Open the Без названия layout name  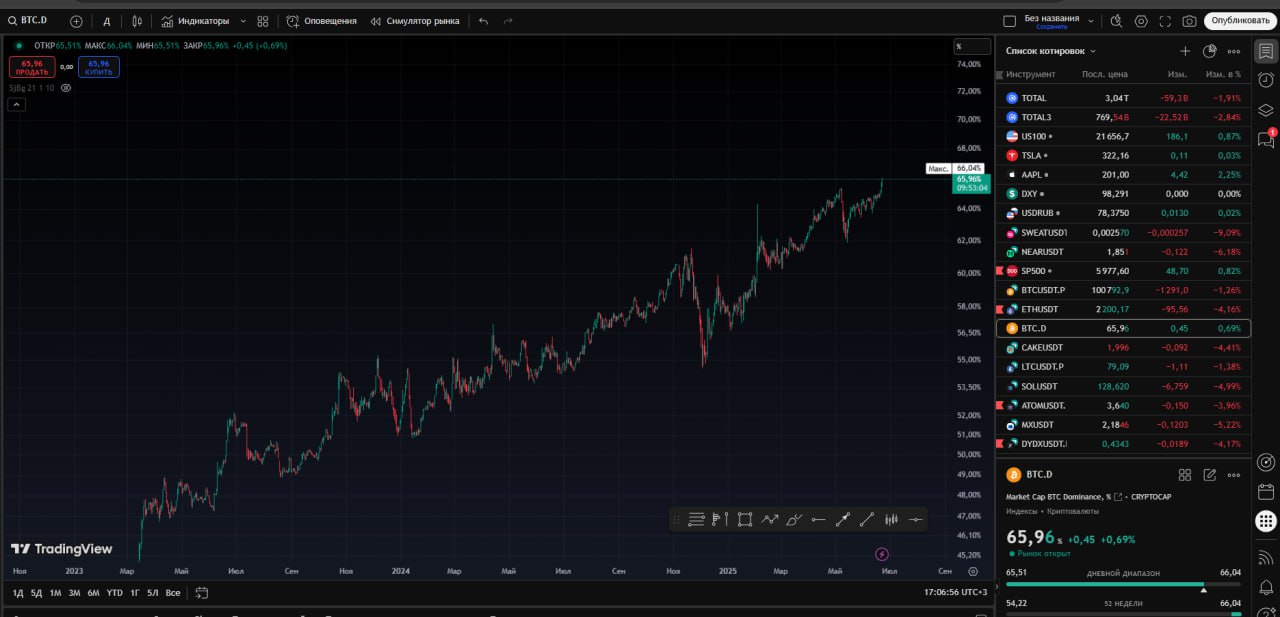[1052, 20]
